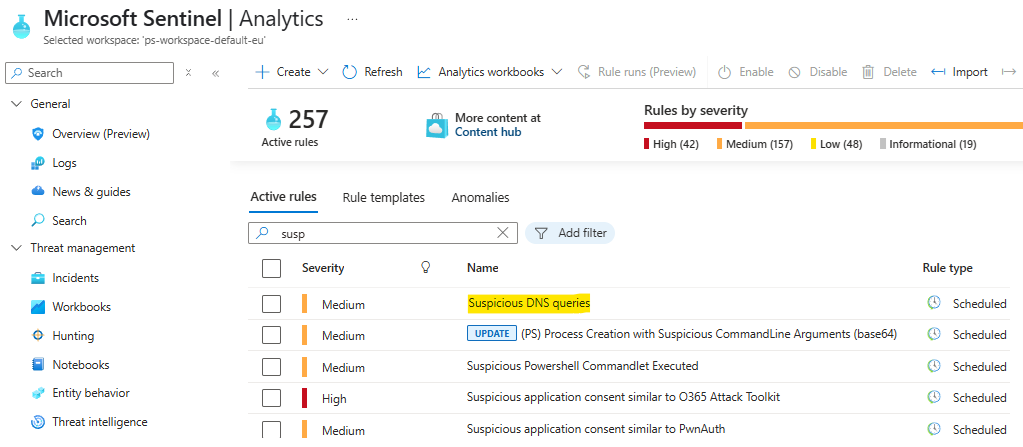The image size is (1023, 447).
Task: Open Overview (Preview) shield icon
Action: point(38,134)
